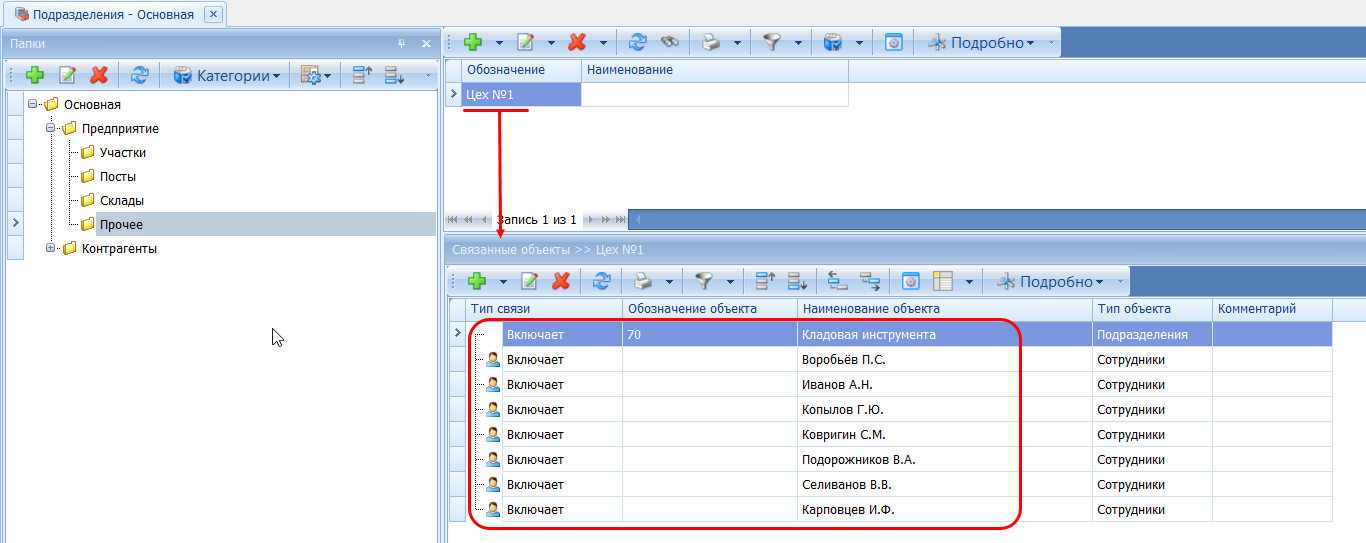This screenshot has height=543, width=1366.
Task: Click refresh icon in Папки panel toolbar
Action: (140, 75)
